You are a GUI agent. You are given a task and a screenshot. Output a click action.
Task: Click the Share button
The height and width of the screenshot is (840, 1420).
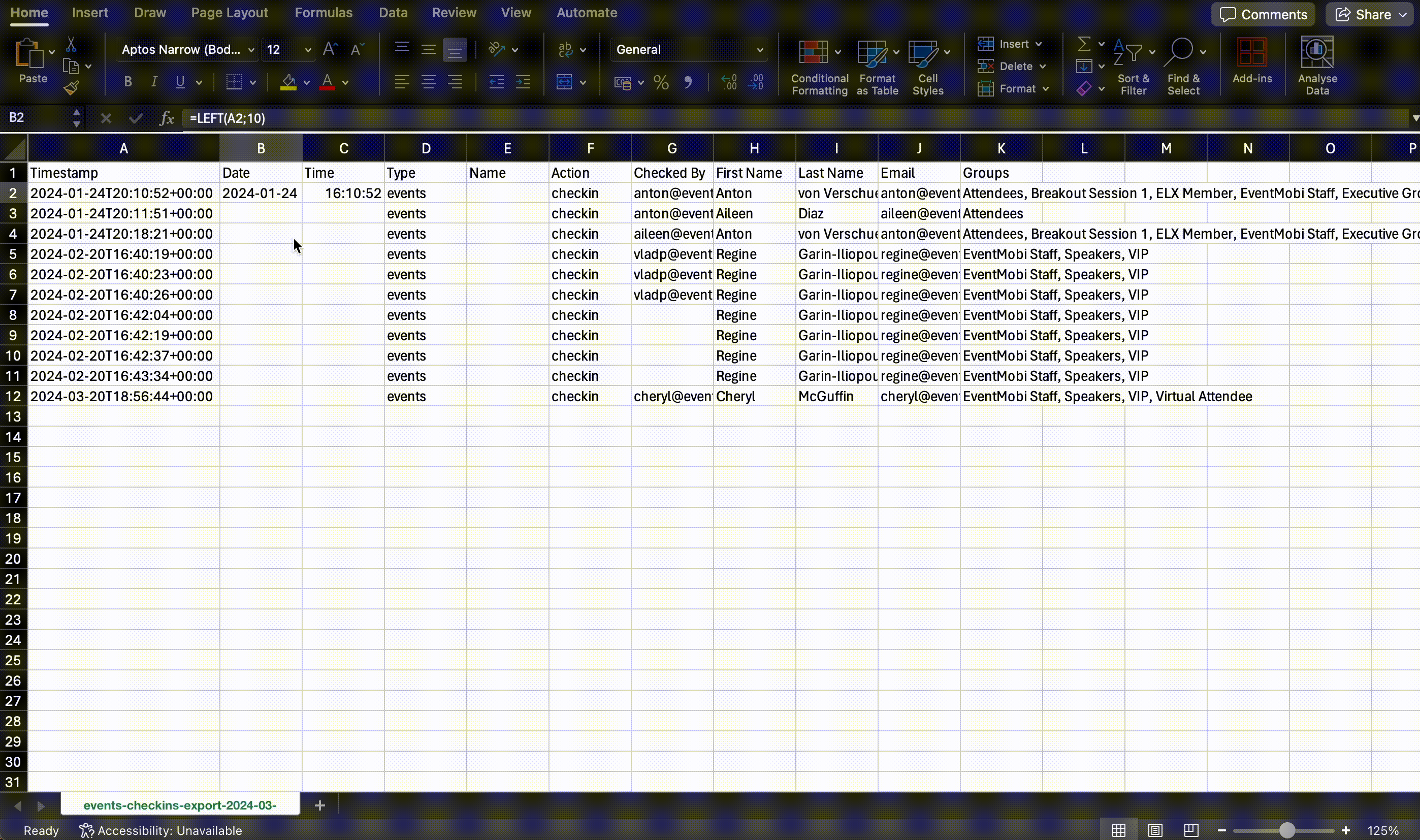(1367, 14)
